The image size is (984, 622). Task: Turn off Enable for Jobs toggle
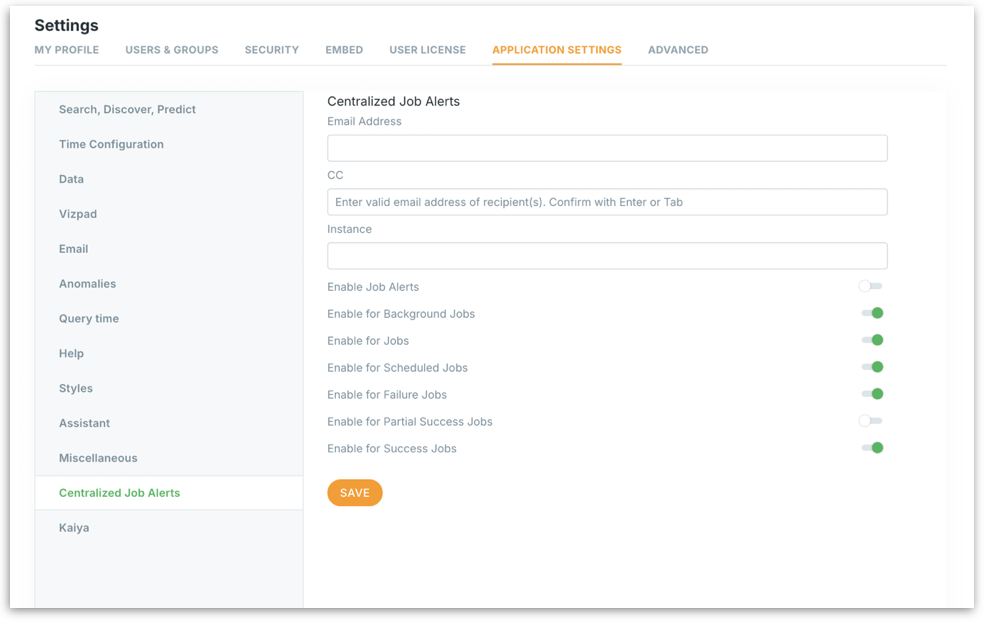(x=871, y=341)
